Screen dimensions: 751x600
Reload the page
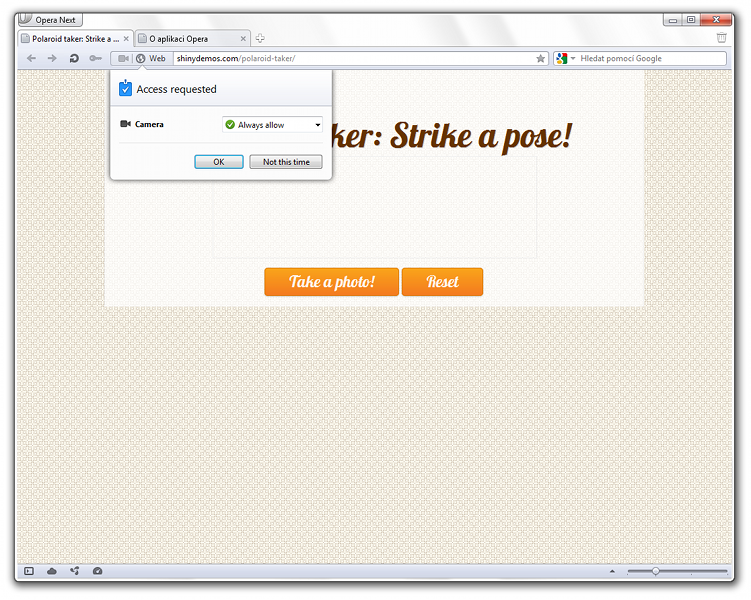click(x=74, y=58)
